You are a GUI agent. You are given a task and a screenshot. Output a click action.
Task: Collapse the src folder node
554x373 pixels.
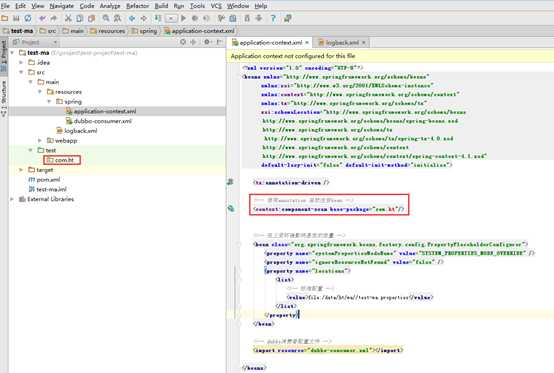(21, 72)
